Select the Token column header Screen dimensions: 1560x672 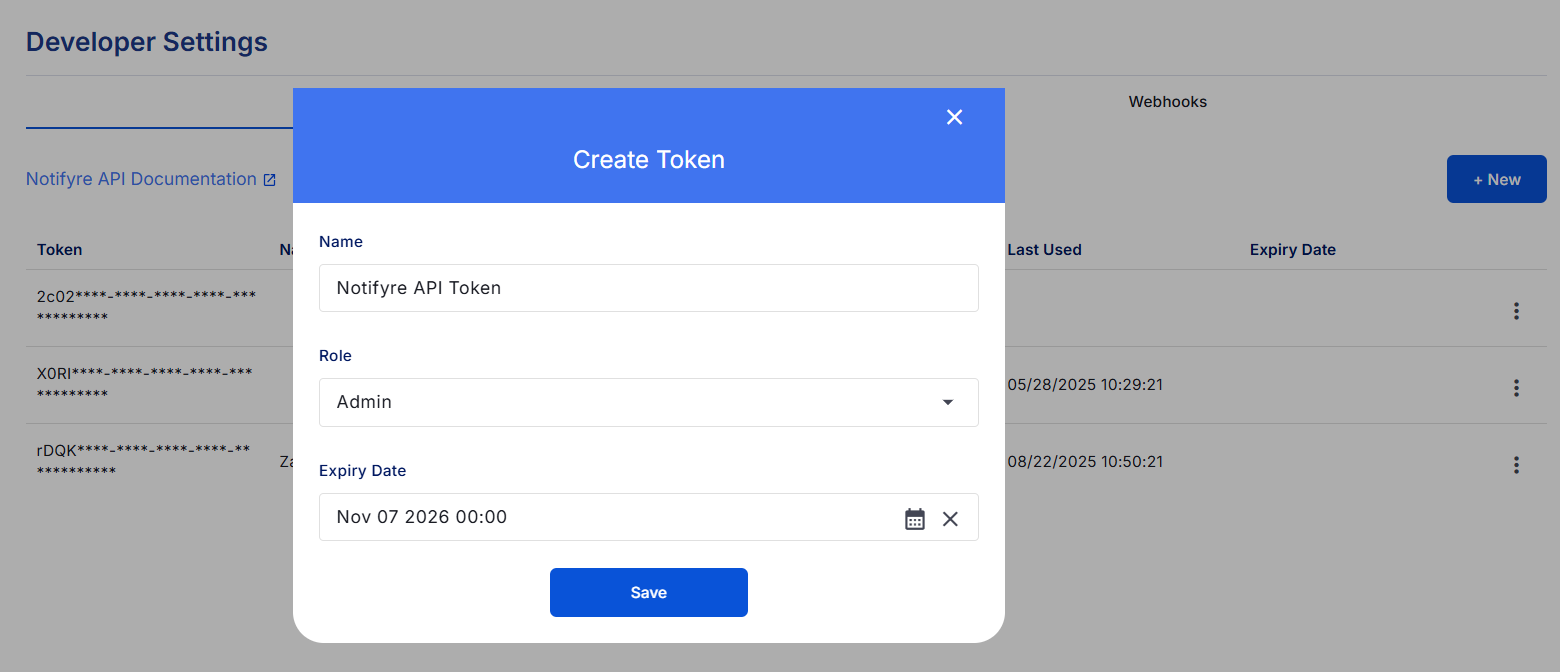[x=60, y=250]
